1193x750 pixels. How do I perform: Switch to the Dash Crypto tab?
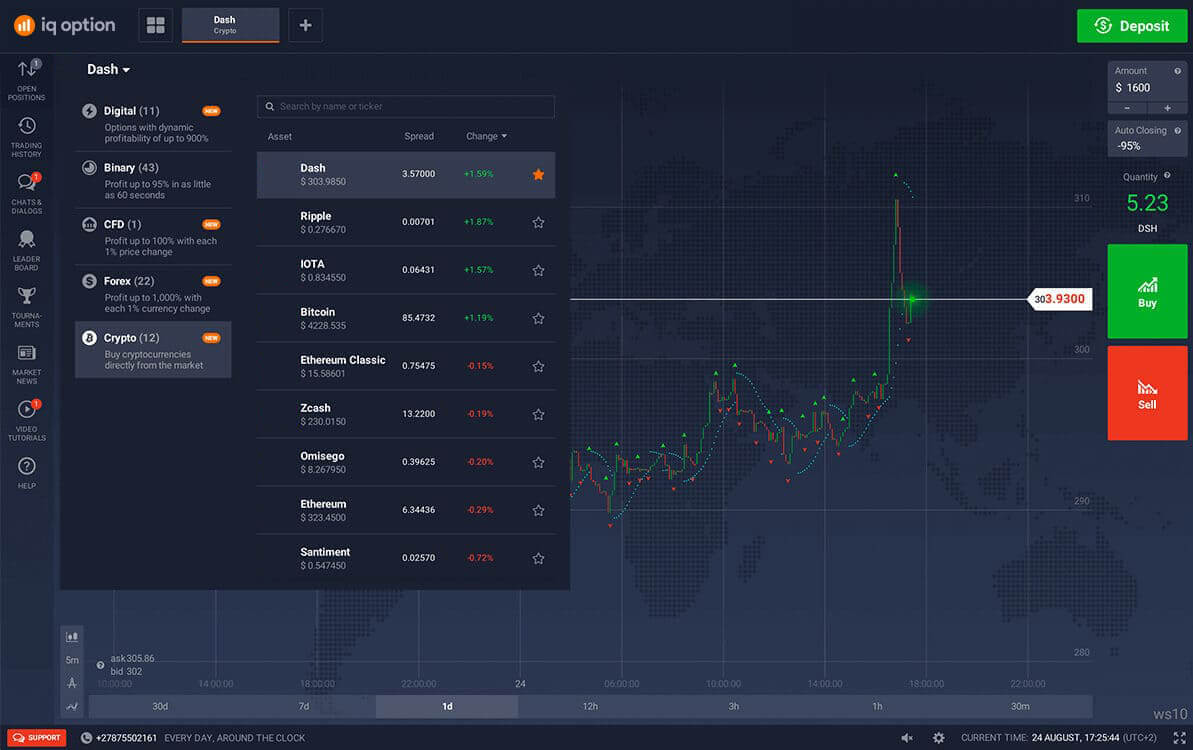click(231, 25)
